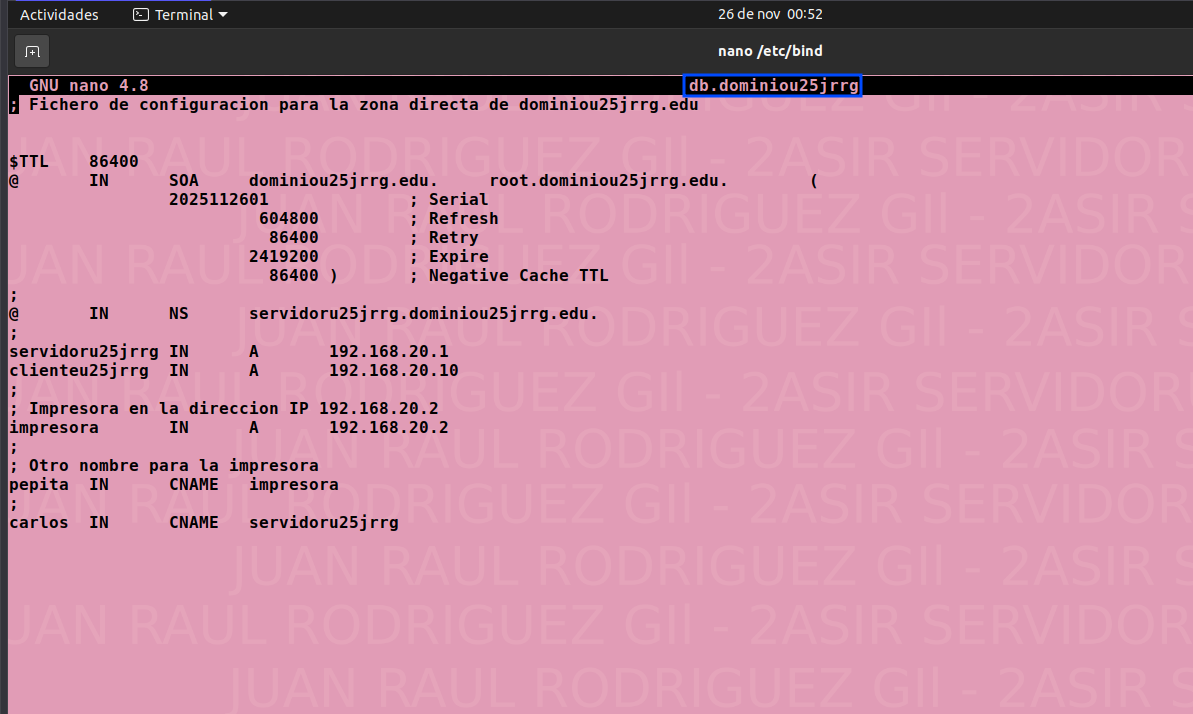1193x714 pixels.
Task: Click the Fichero de configuracion comment line
Action: coord(354,104)
